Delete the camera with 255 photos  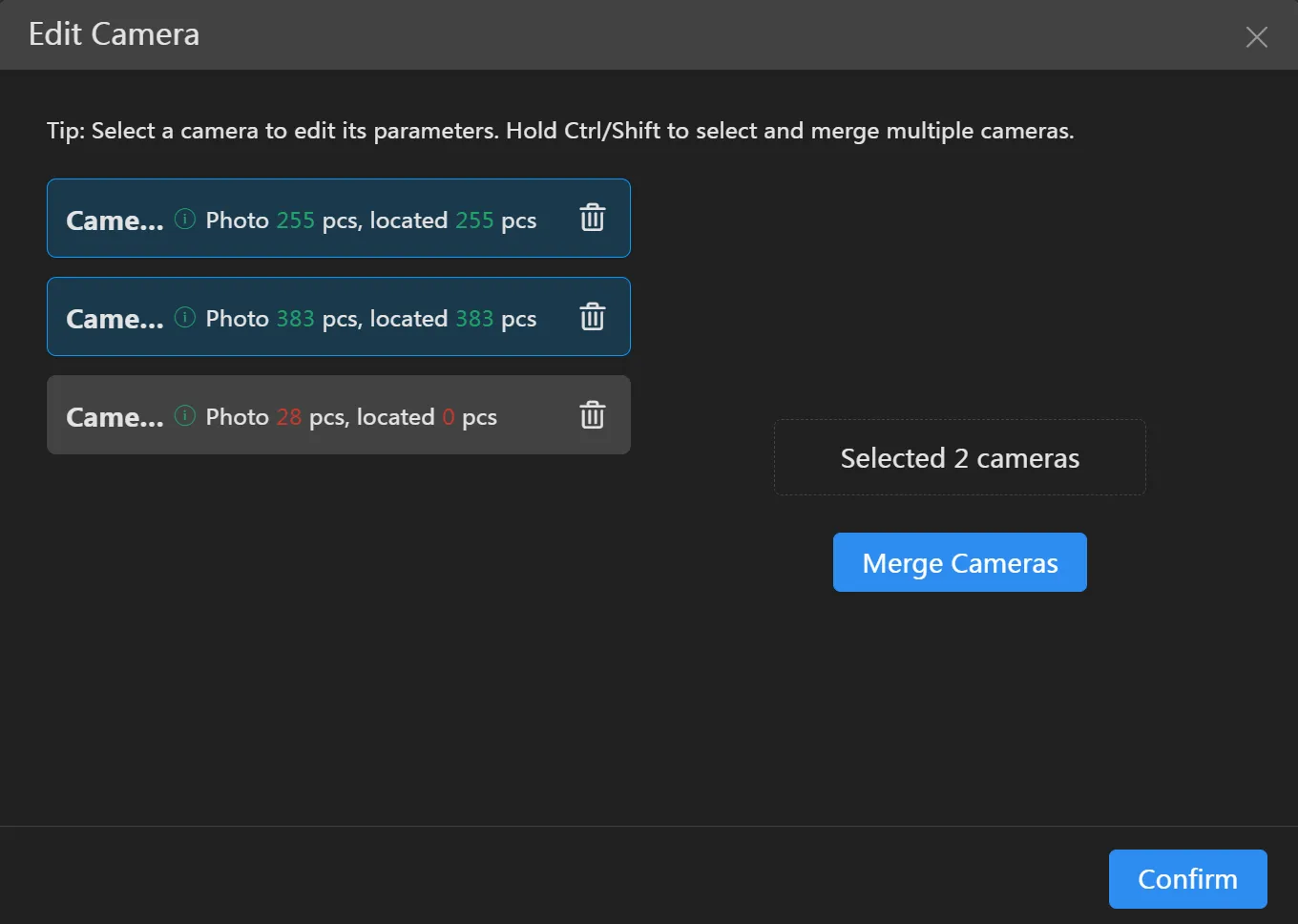tap(592, 219)
